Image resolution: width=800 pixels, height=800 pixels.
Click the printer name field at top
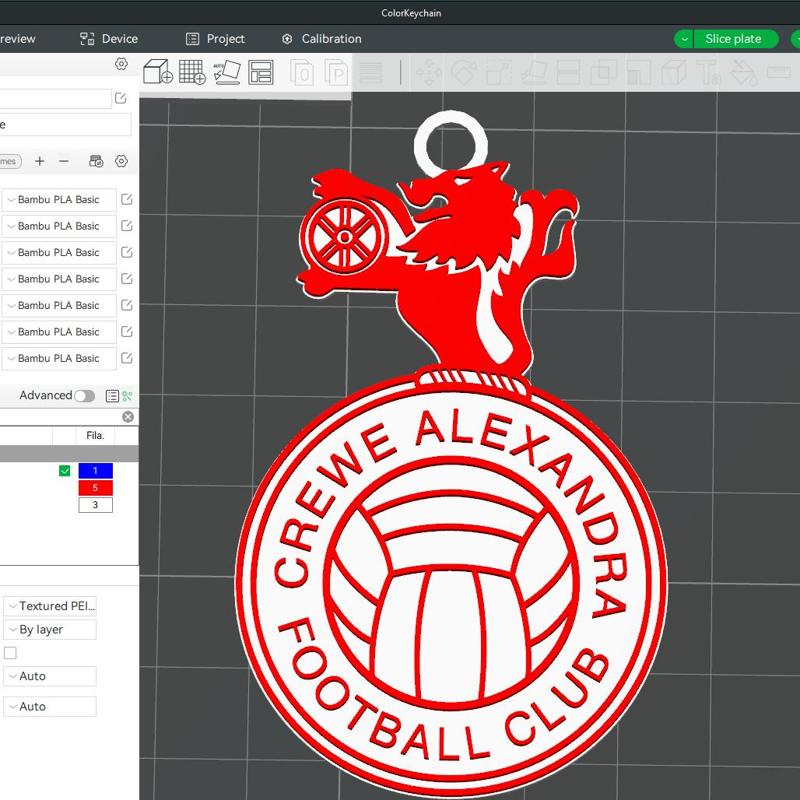pyautogui.click(x=55, y=98)
